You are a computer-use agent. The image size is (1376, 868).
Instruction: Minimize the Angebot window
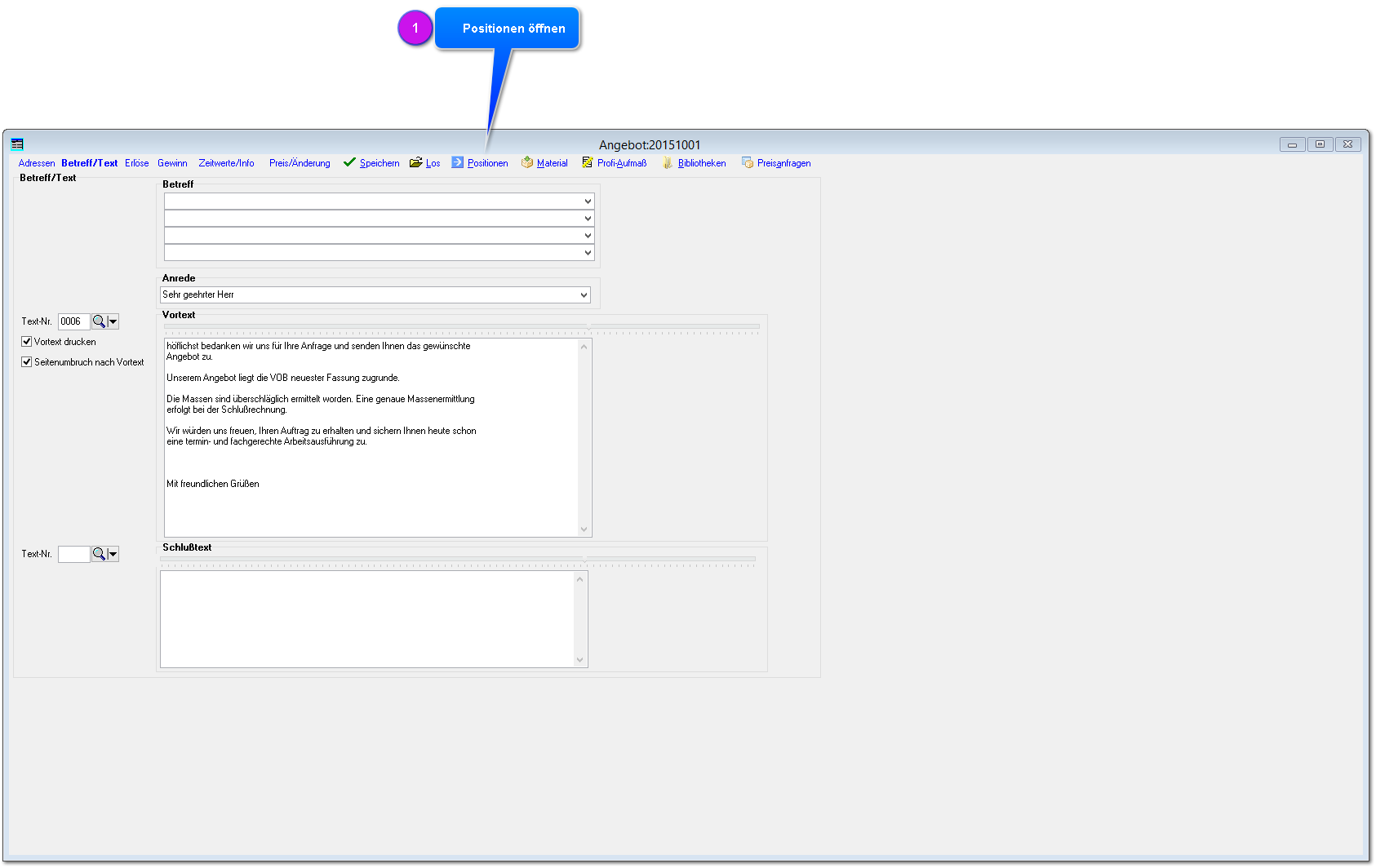(x=1292, y=144)
